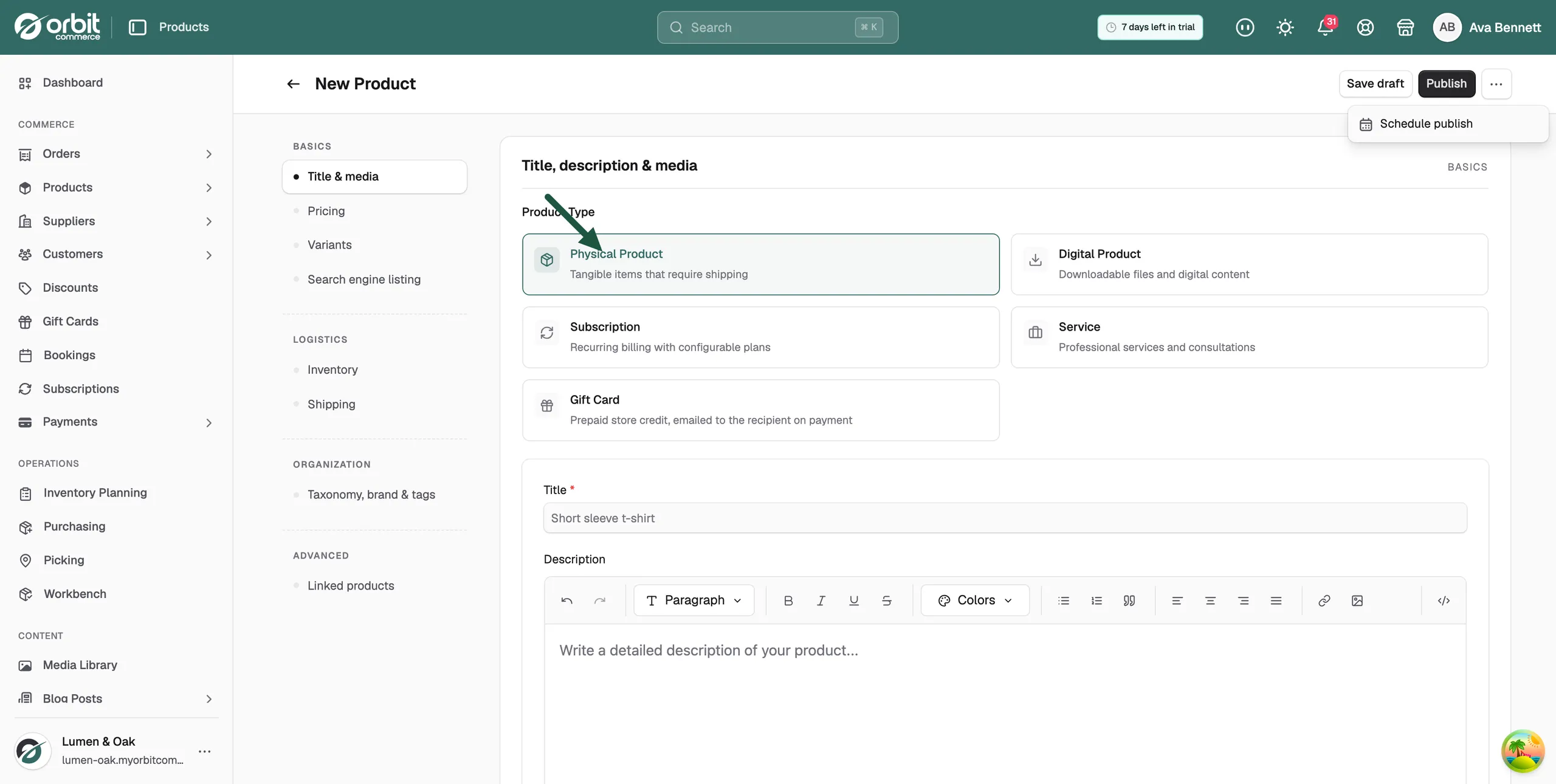Click the Orbit Commerce logo

57,27
